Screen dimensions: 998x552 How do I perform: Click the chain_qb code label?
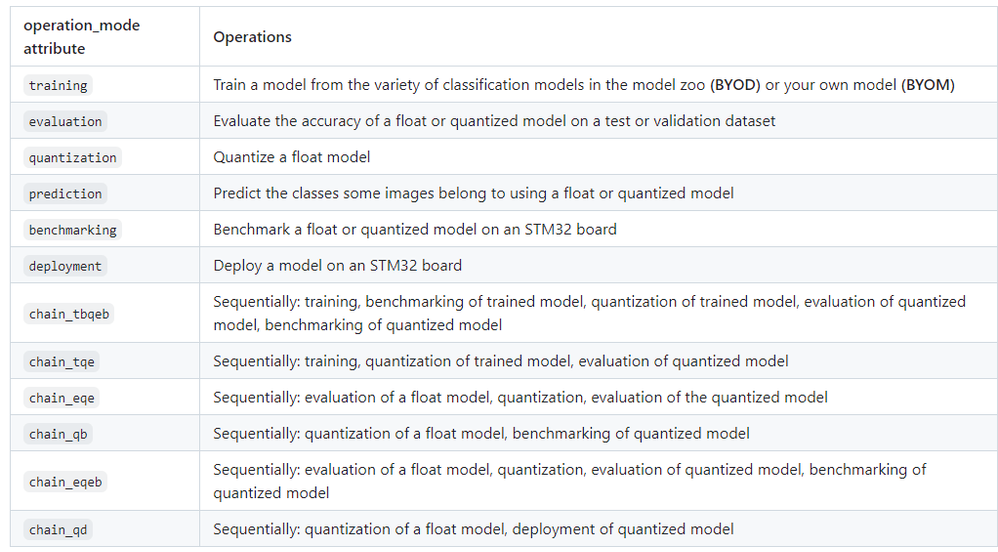pos(60,433)
